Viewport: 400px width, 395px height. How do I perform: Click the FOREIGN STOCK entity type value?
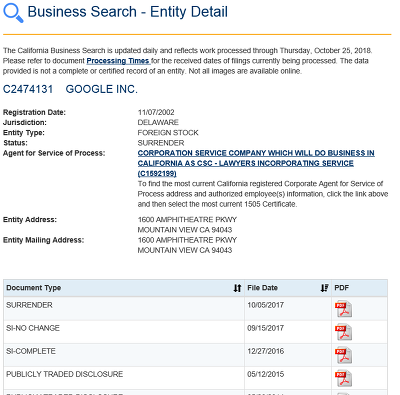(168, 133)
